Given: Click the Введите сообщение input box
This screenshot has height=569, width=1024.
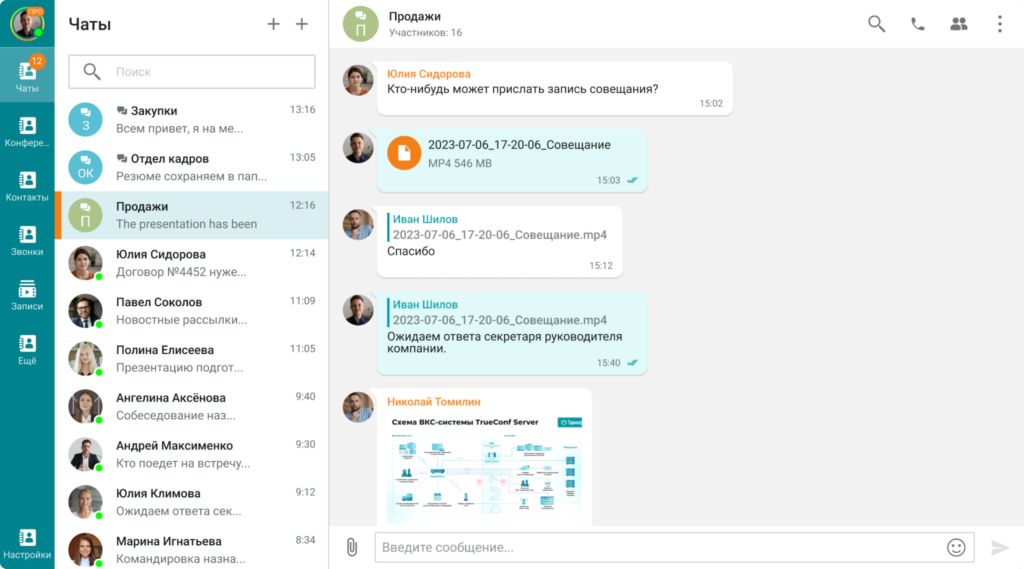Looking at the screenshot, I should (658, 547).
